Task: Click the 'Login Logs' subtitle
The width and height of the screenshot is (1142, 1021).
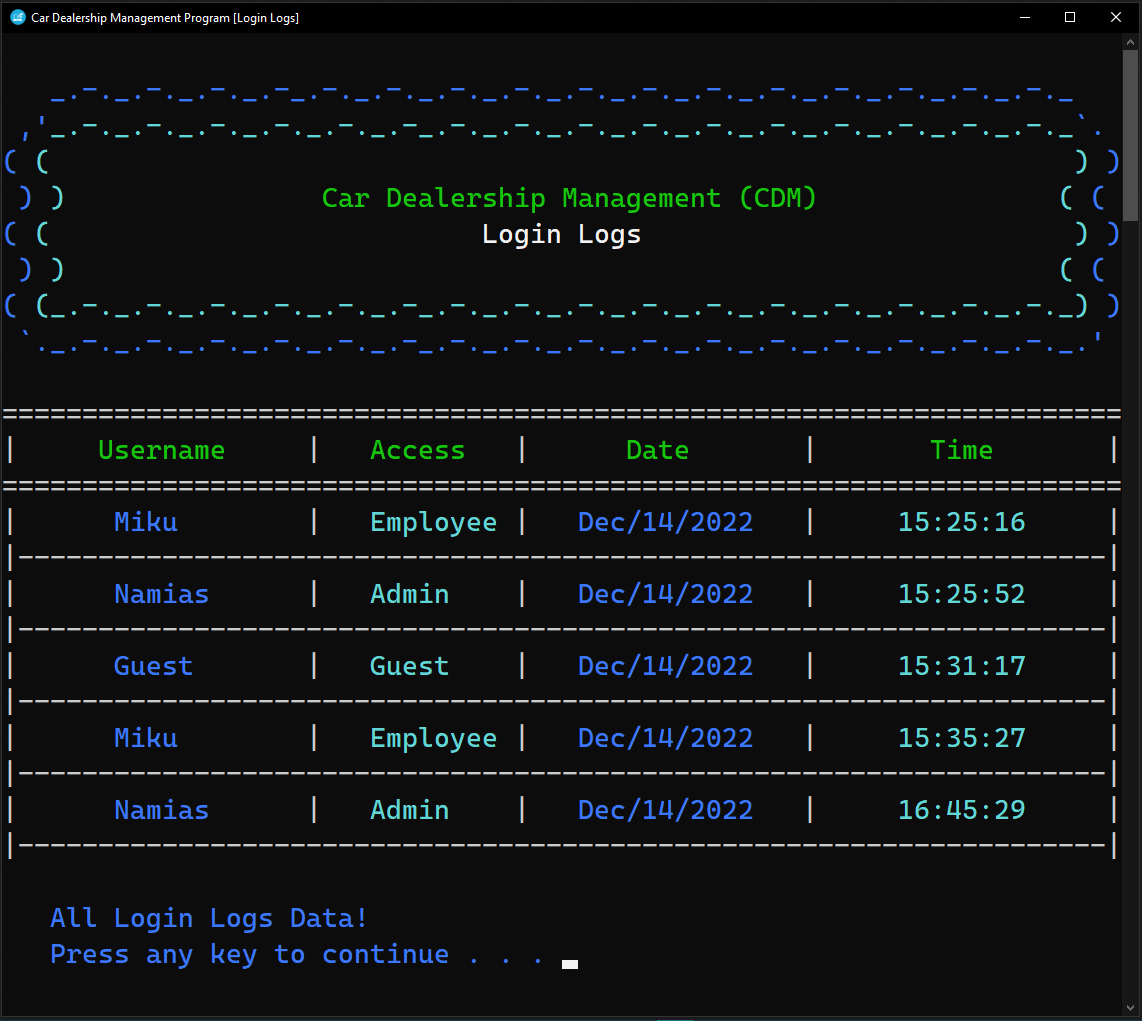Action: coord(562,234)
